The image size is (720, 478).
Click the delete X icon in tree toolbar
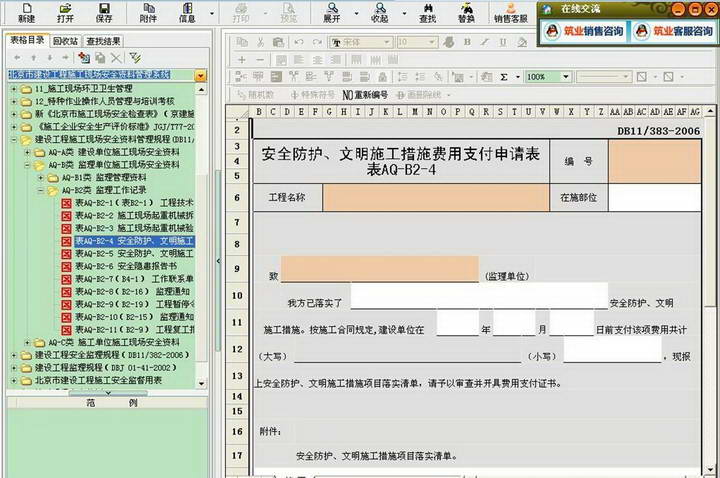tap(116, 58)
